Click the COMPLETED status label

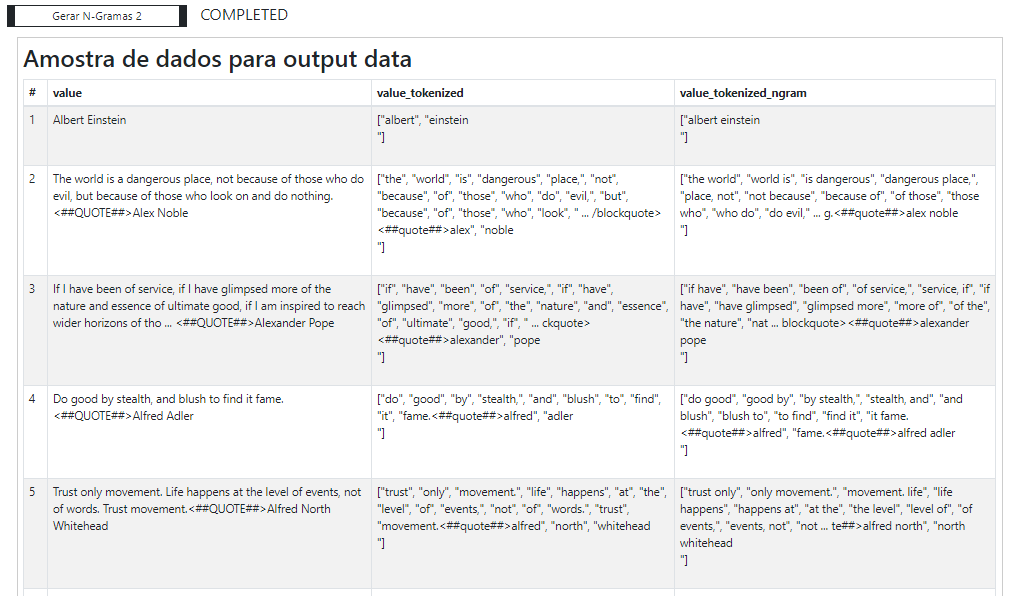point(244,15)
